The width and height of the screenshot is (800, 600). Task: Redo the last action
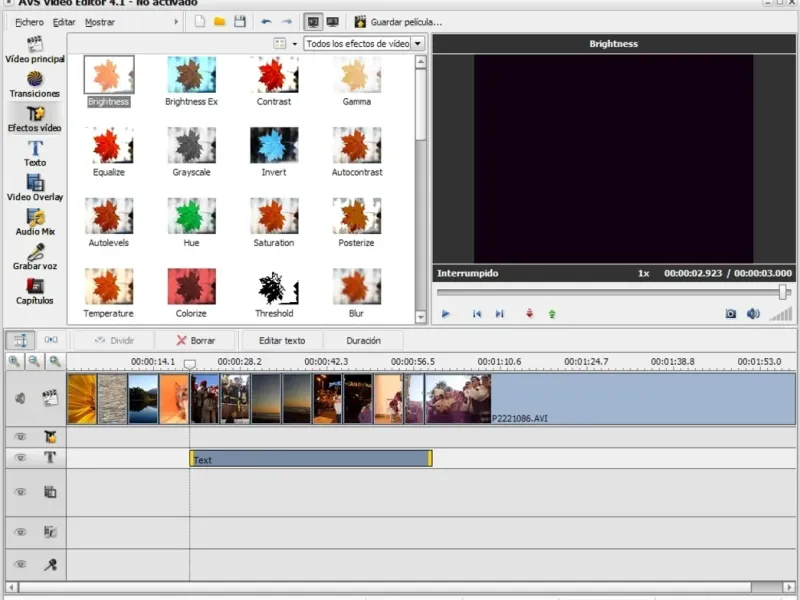coord(287,21)
